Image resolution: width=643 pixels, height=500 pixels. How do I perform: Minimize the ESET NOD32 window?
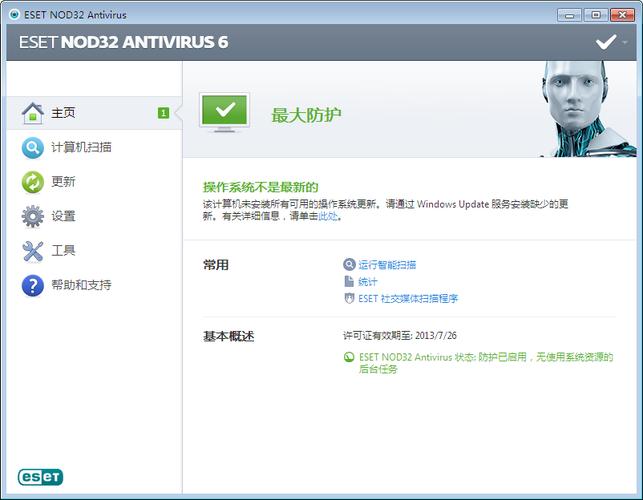(x=569, y=15)
